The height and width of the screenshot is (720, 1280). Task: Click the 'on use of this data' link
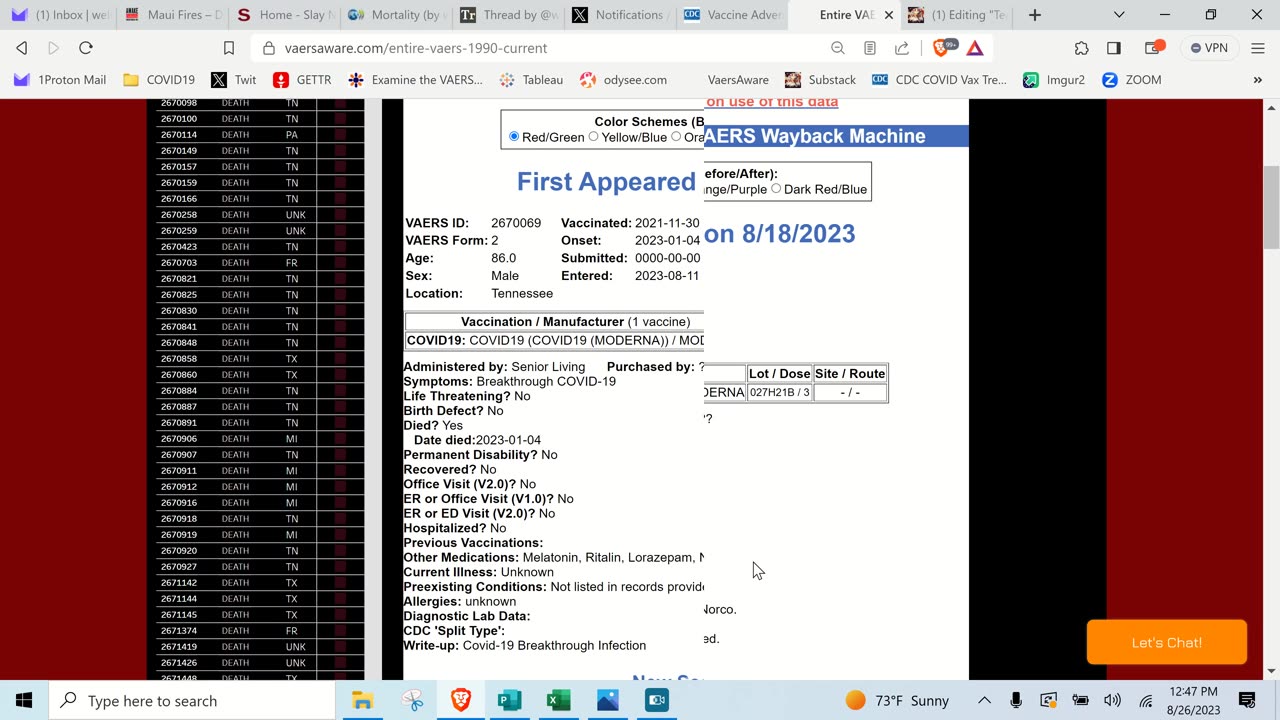point(771,102)
